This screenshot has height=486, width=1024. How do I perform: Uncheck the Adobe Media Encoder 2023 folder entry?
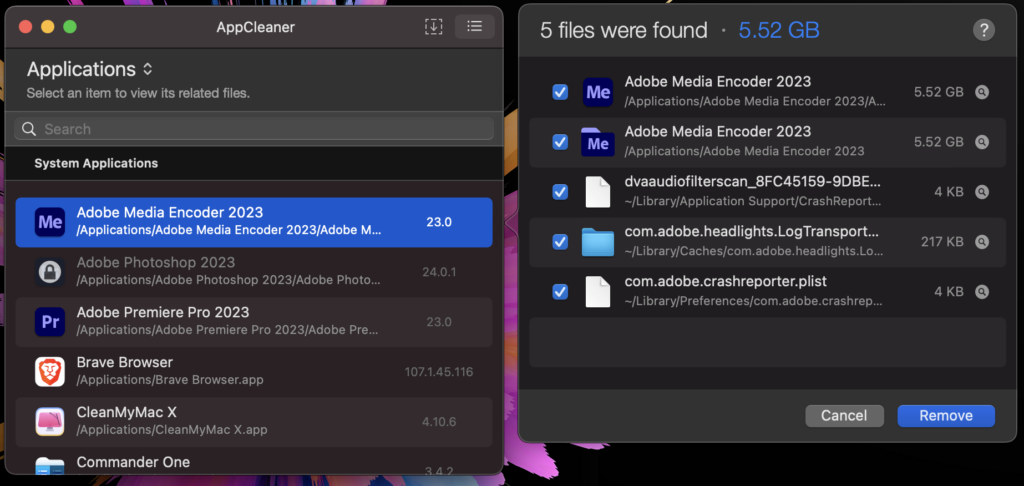[560, 142]
